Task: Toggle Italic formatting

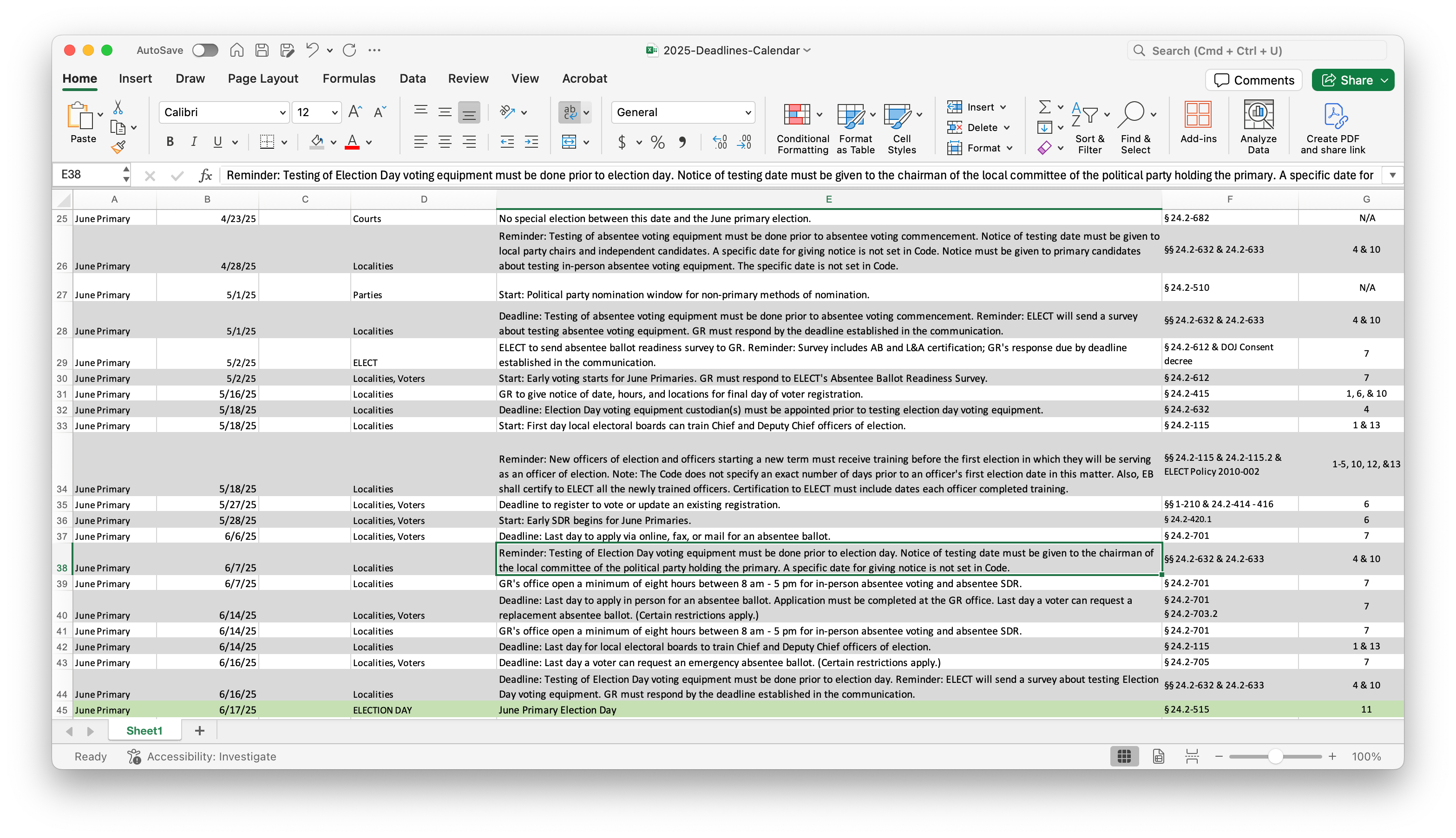Action: pyautogui.click(x=194, y=142)
